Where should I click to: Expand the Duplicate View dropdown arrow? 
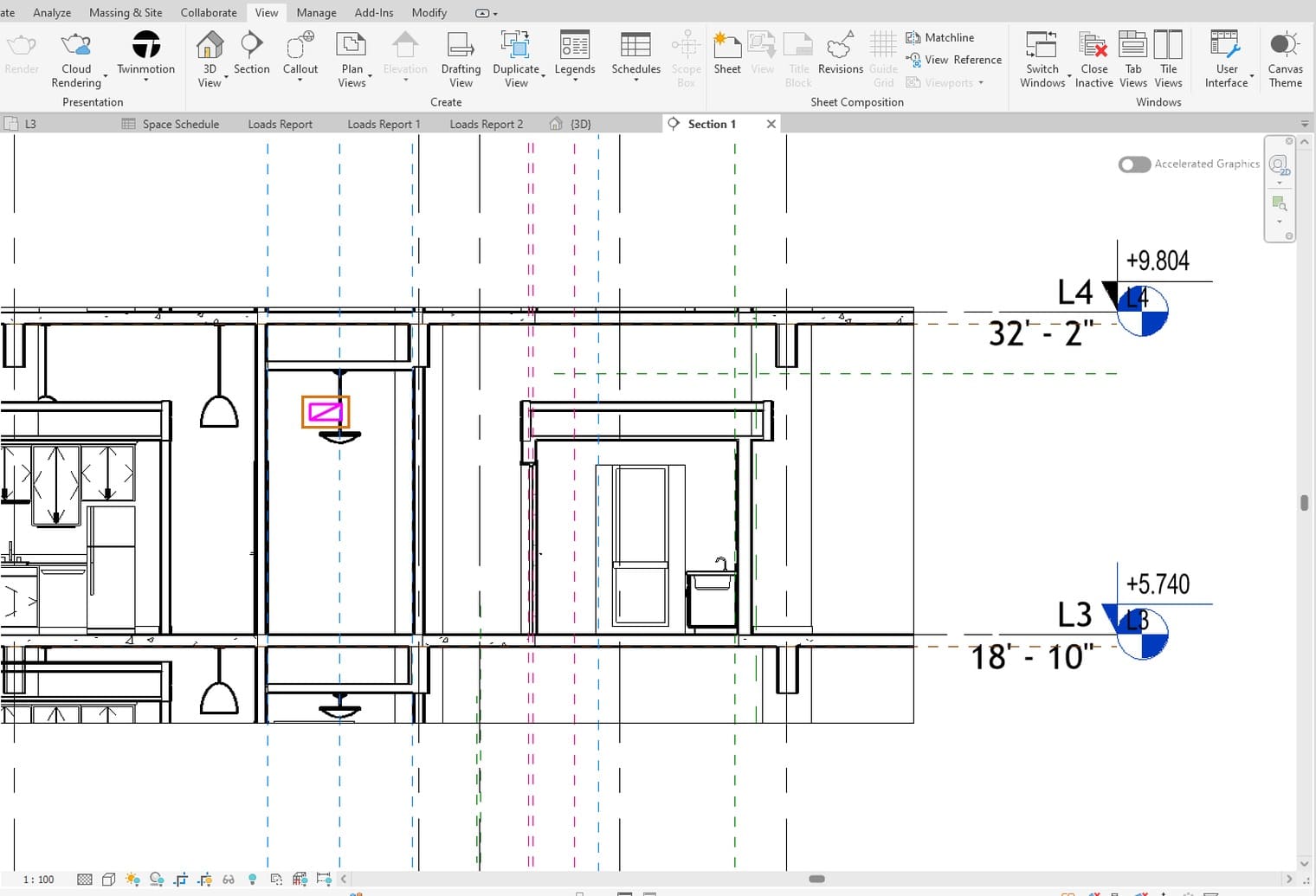click(543, 77)
